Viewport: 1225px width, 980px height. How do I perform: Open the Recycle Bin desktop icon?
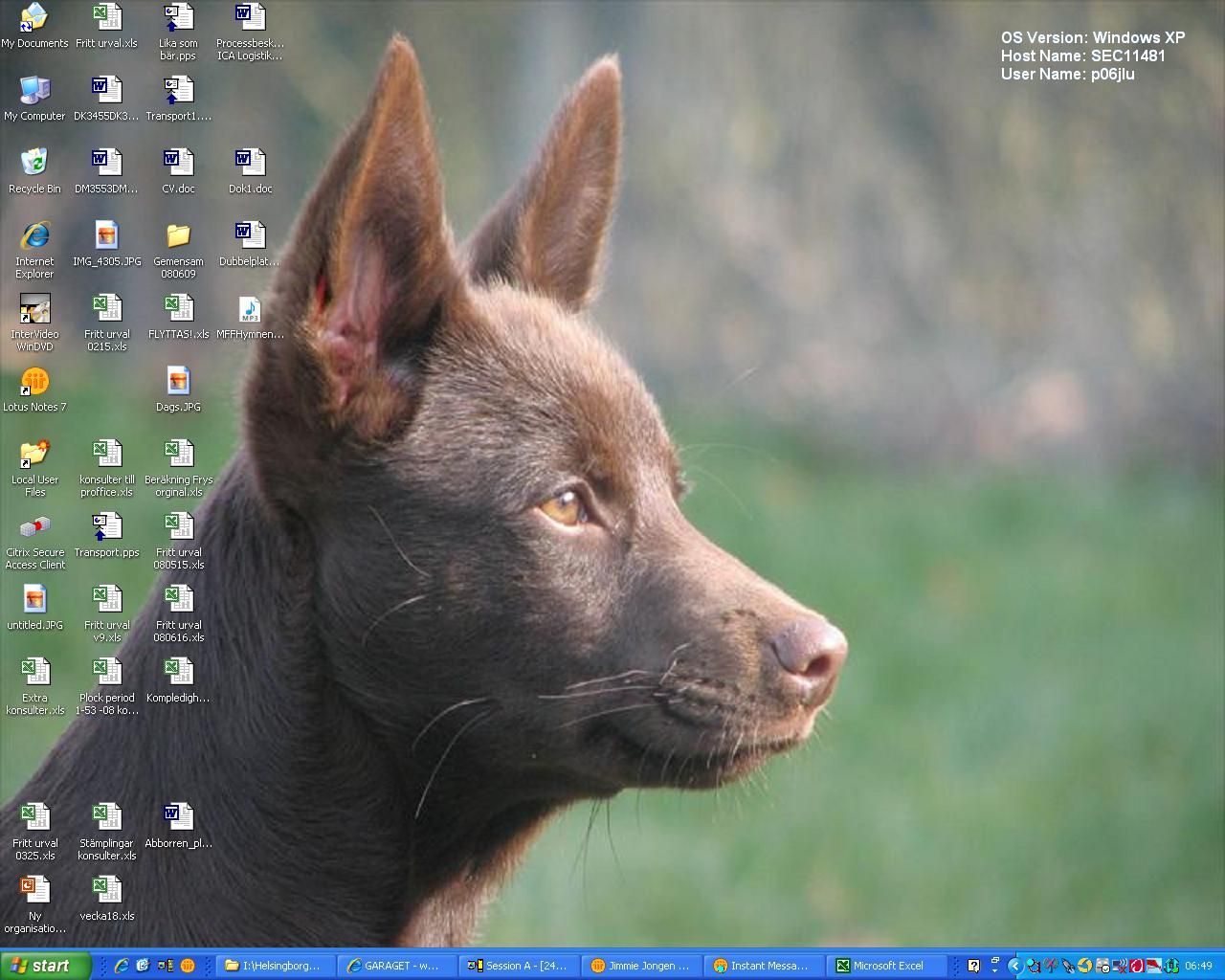tap(34, 163)
